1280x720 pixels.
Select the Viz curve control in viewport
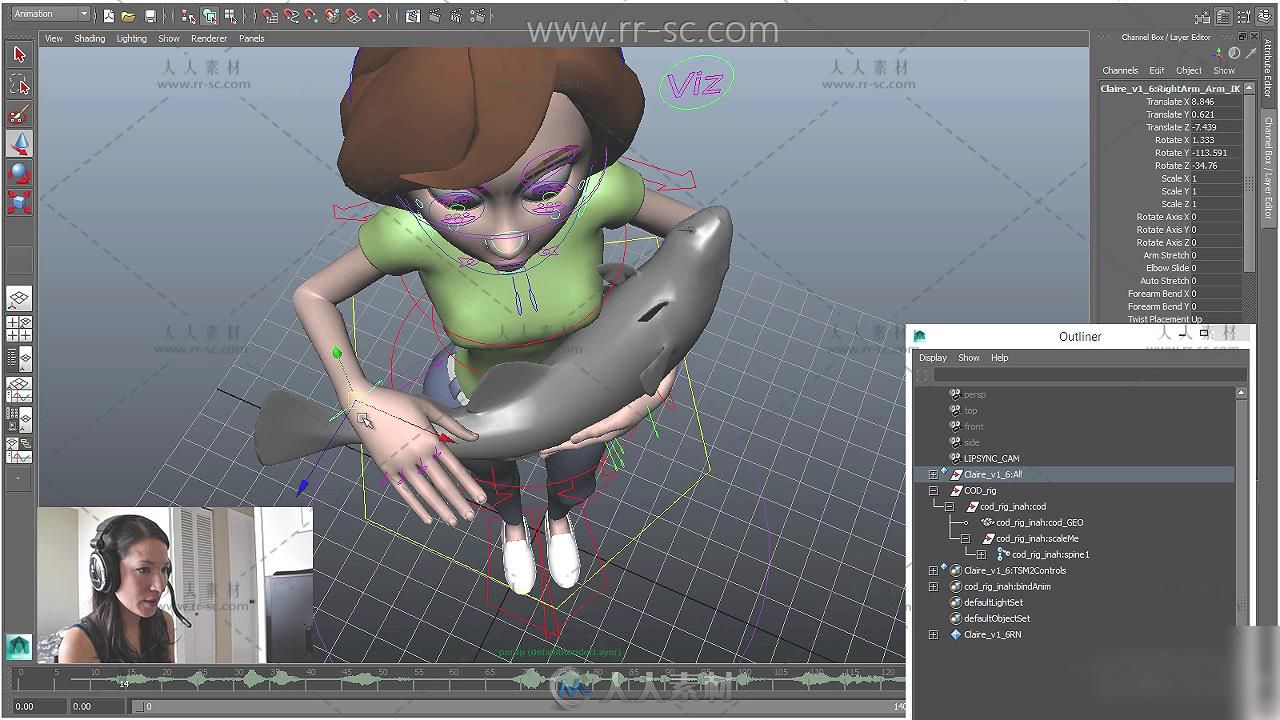[696, 83]
